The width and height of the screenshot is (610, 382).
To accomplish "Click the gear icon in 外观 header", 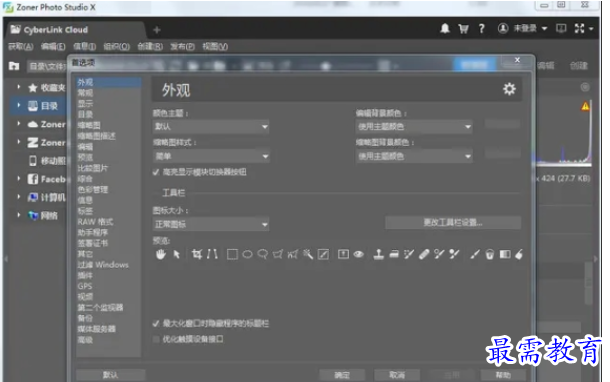I will point(509,89).
